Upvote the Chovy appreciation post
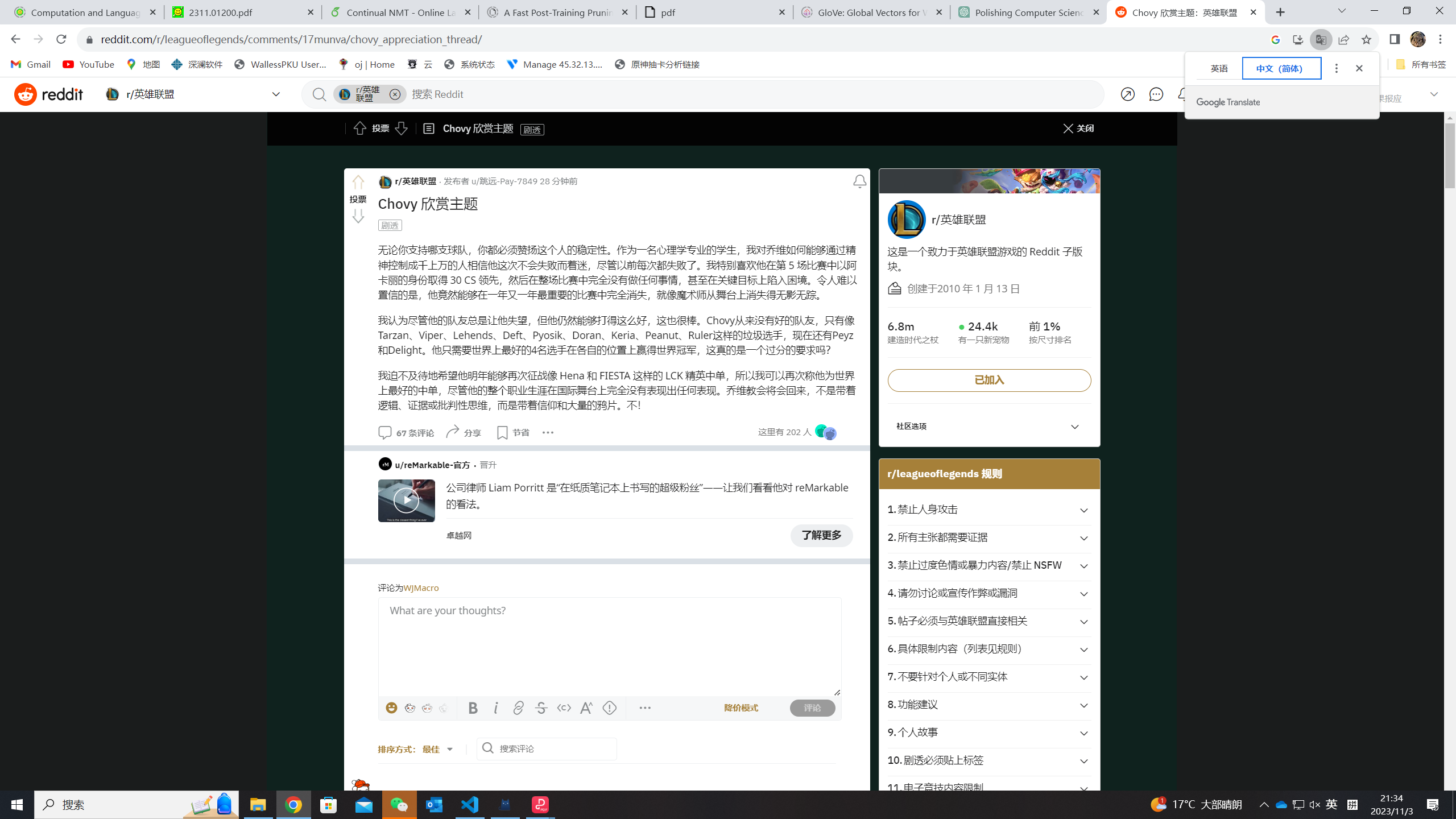 coord(358,181)
